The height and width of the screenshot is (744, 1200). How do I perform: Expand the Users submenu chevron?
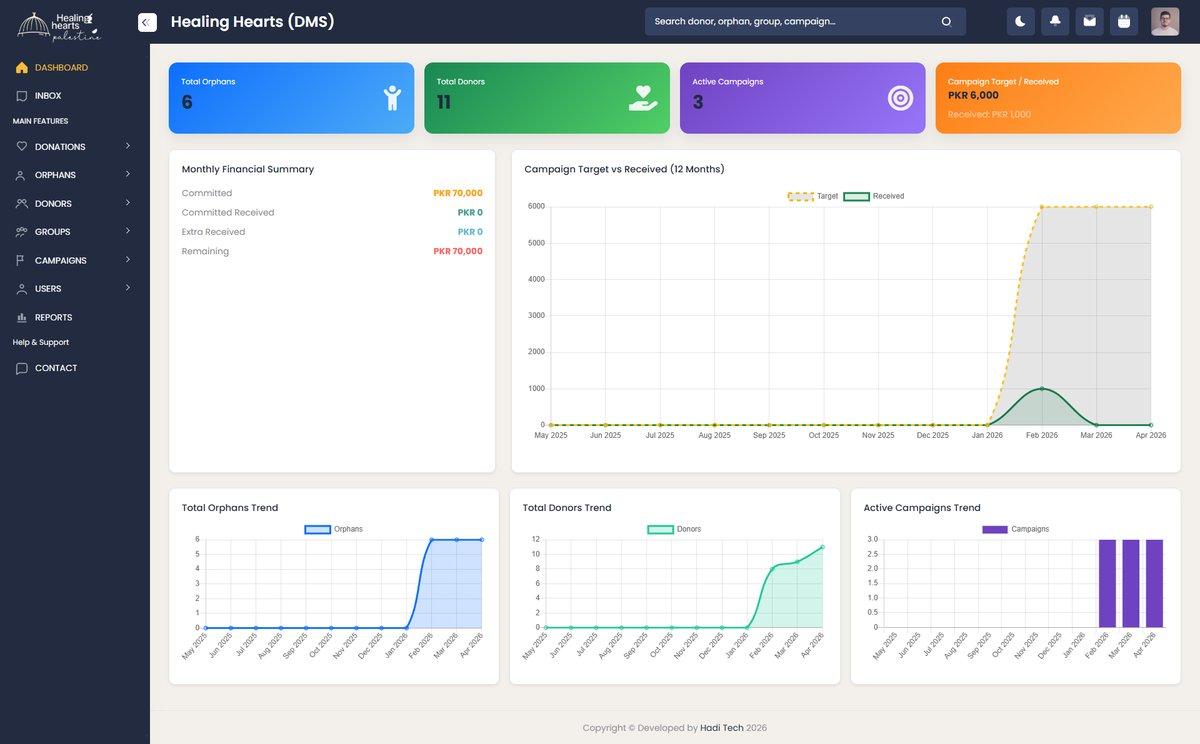[x=128, y=288]
